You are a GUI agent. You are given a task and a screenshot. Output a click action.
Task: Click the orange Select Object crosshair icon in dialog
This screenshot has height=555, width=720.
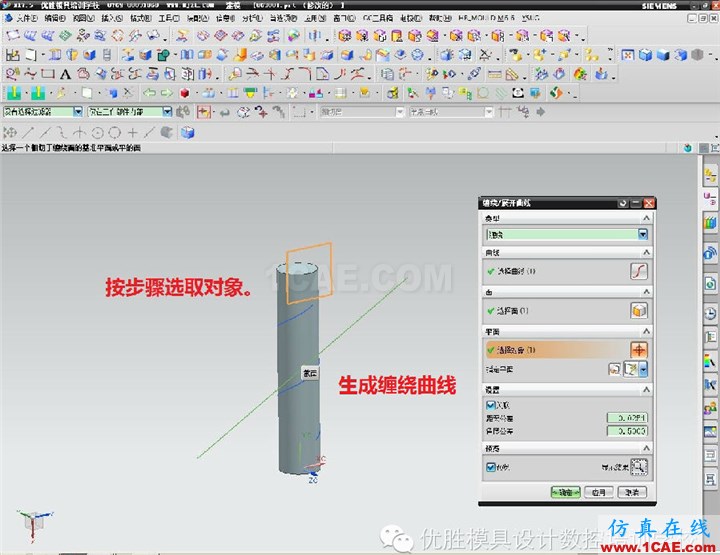(638, 350)
